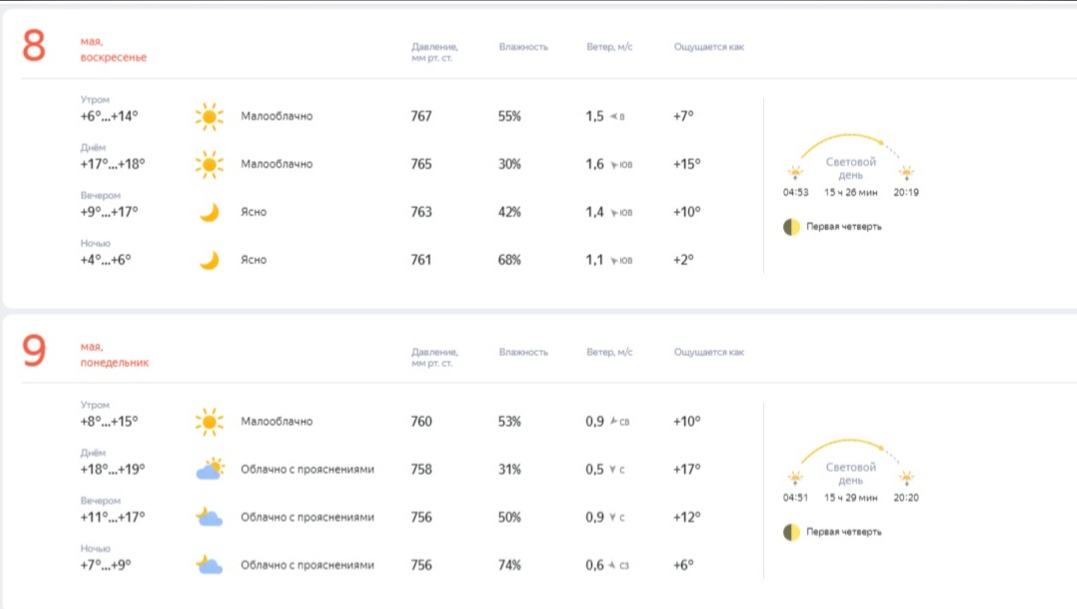Click the sun icon for May 8 morning
This screenshot has height=609, width=1077.
coord(208,117)
